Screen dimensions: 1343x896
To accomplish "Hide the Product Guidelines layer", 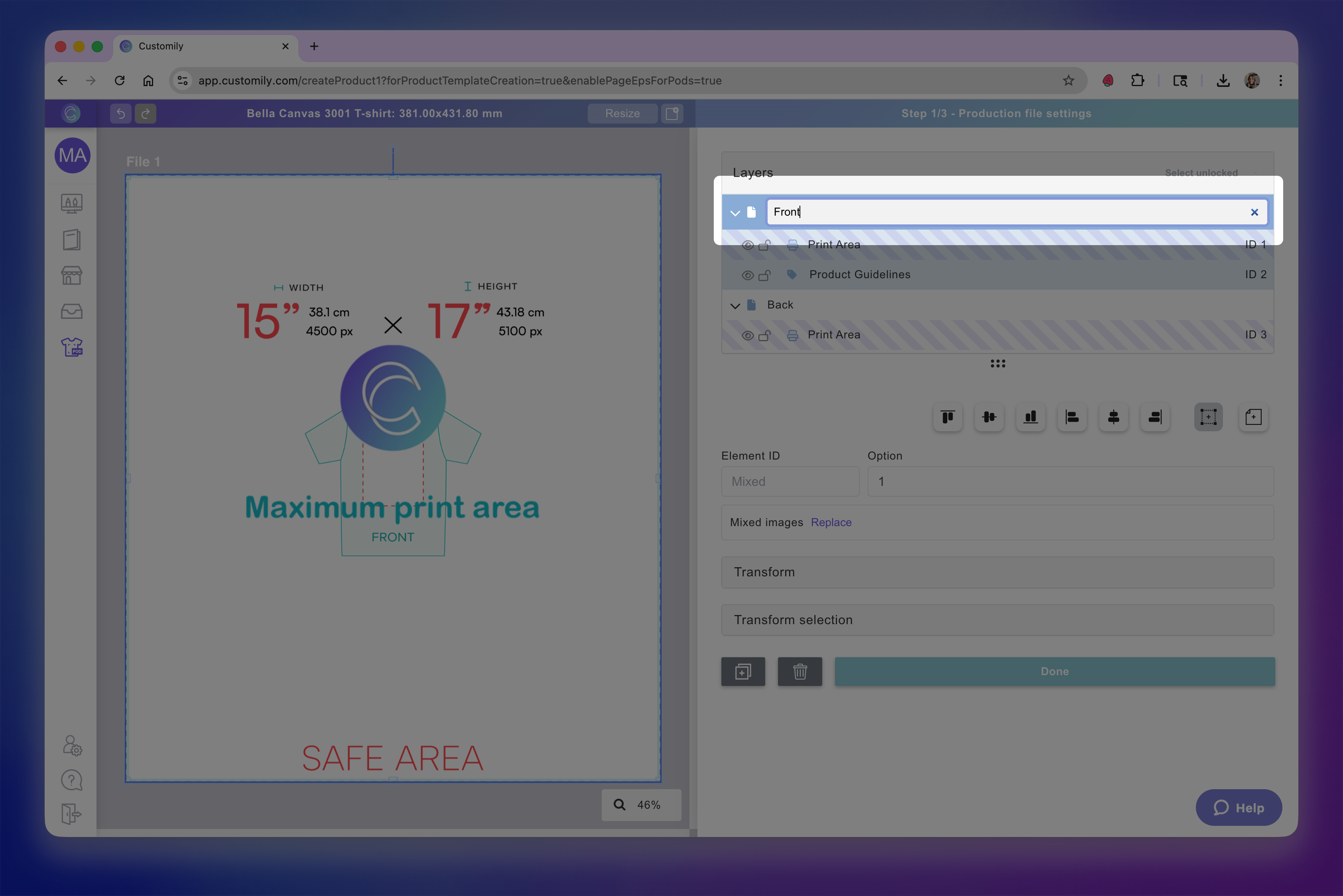I will [x=747, y=275].
